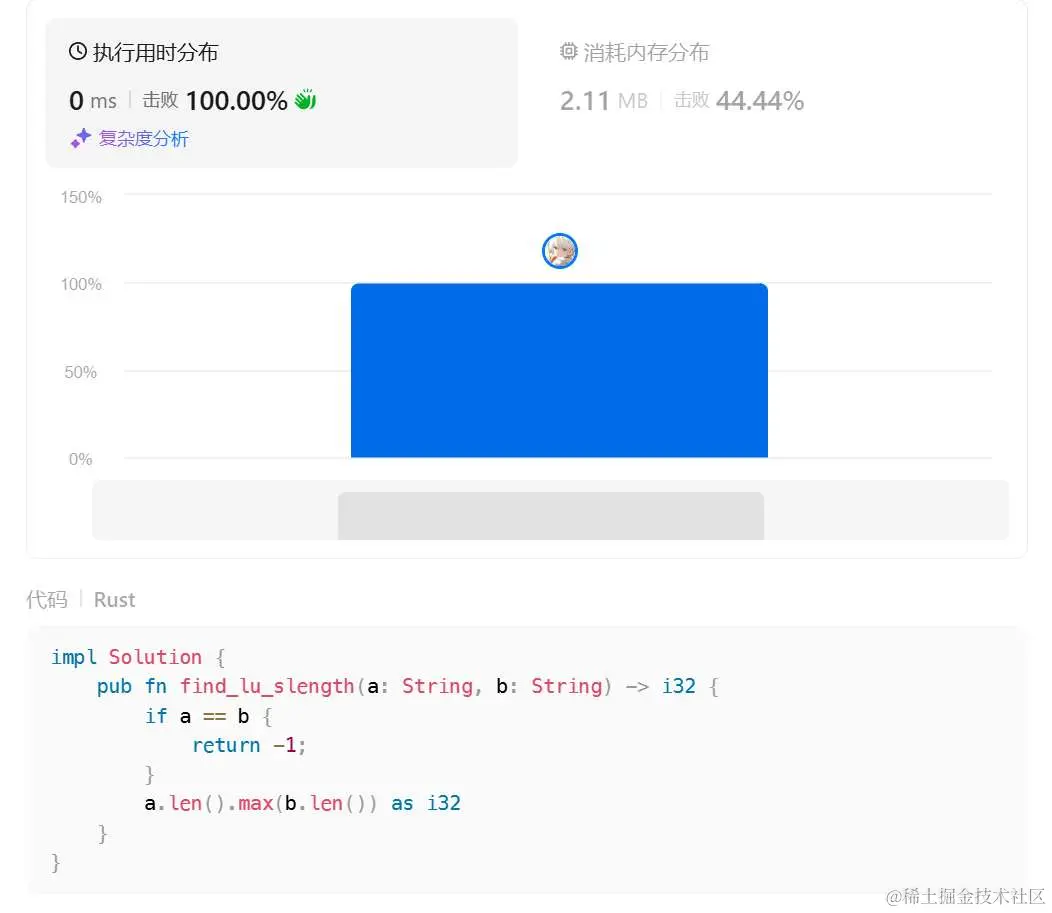Viewport: 1052px width, 913px height.
Task: Click the 44.44% memory beat percentage
Action: pos(760,101)
